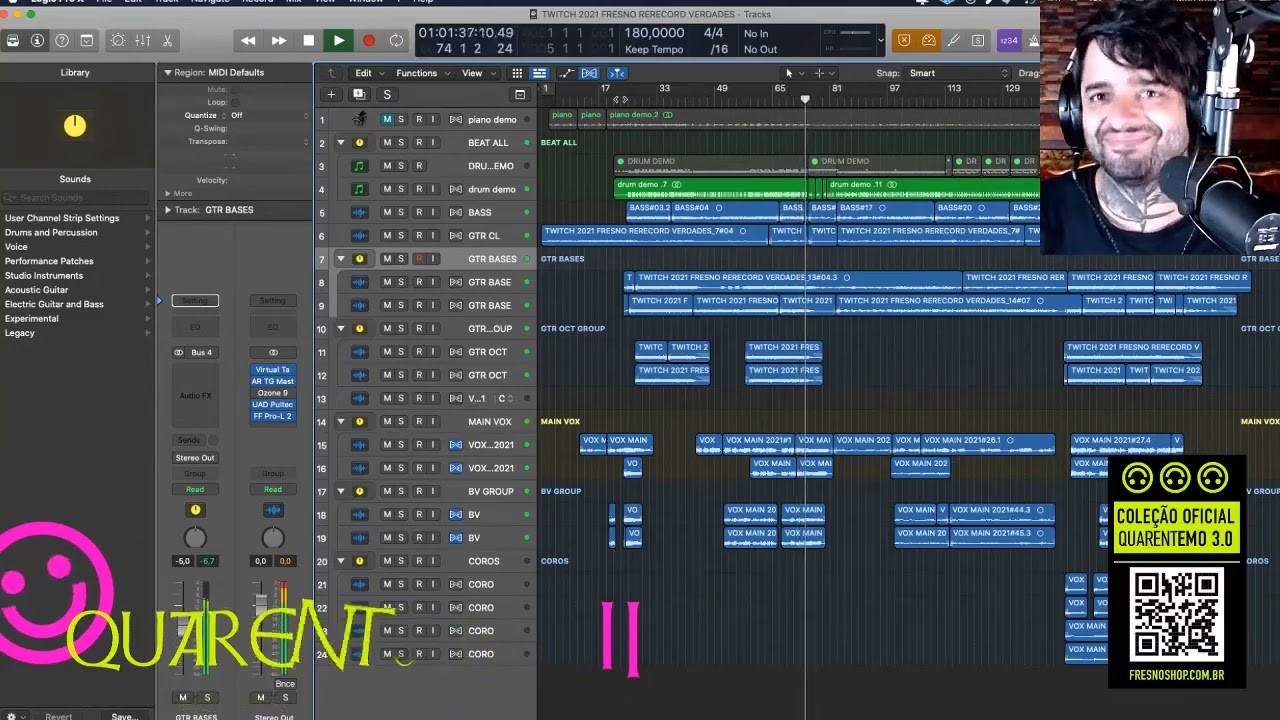Image resolution: width=1280 pixels, height=720 pixels.
Task: Record-enable the GTR CL track
Action: 419,236
